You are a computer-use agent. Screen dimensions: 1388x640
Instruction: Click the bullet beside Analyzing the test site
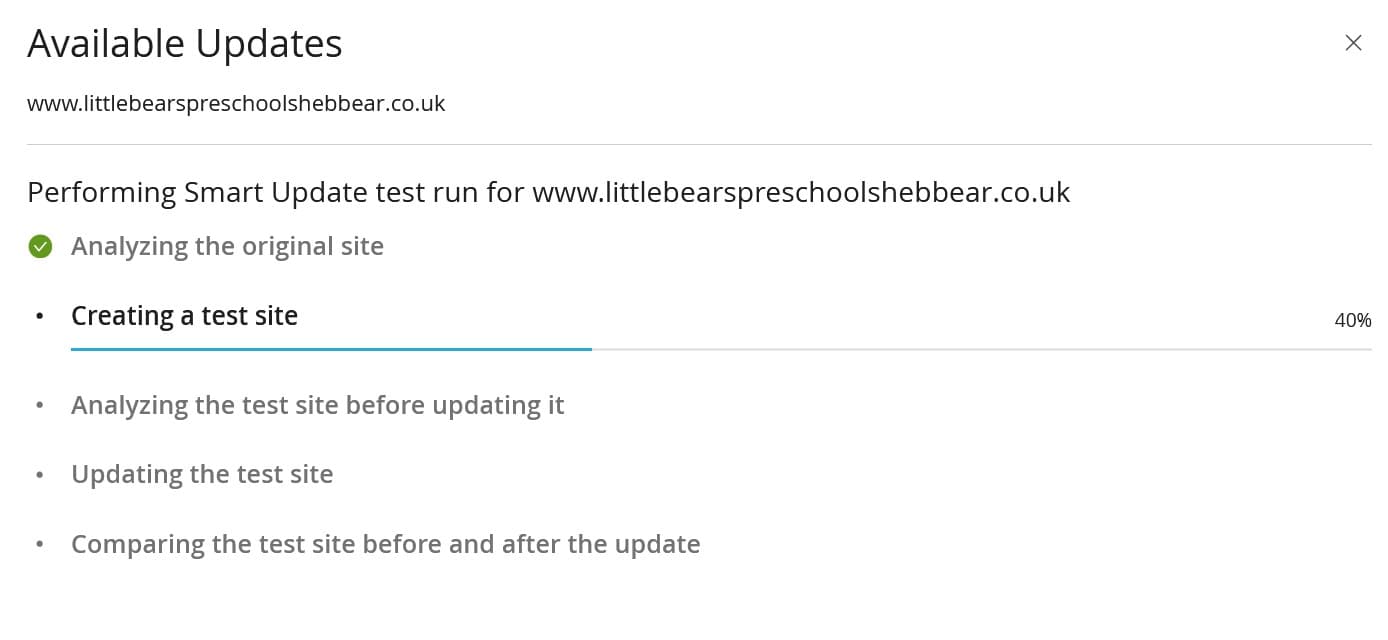[40, 405]
